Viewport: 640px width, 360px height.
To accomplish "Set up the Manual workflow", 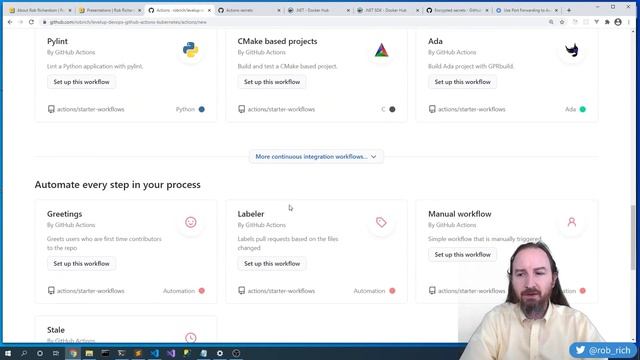I will [x=462, y=254].
